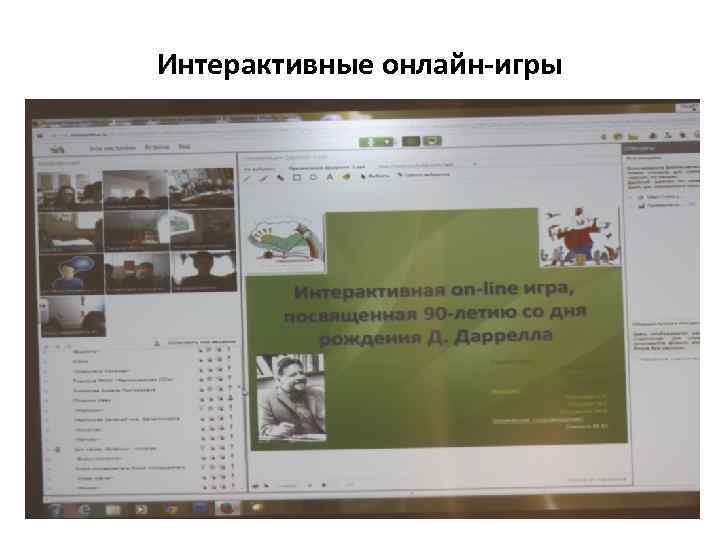Click the round yellow-green icon left of folder
Viewport: 720px width, 540px height.
coord(618,136)
